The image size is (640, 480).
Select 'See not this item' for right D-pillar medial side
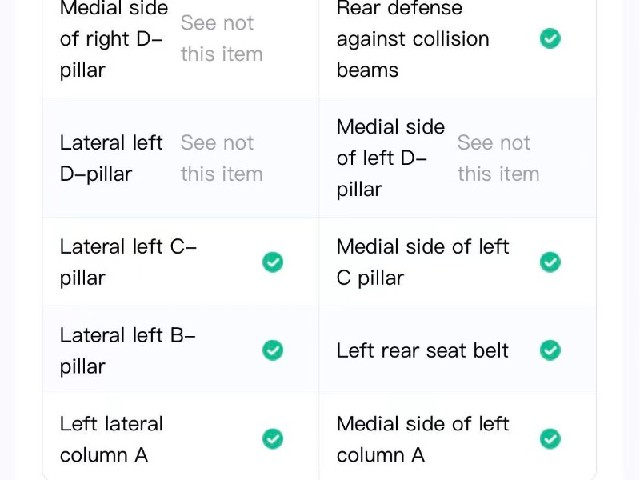coord(222,39)
